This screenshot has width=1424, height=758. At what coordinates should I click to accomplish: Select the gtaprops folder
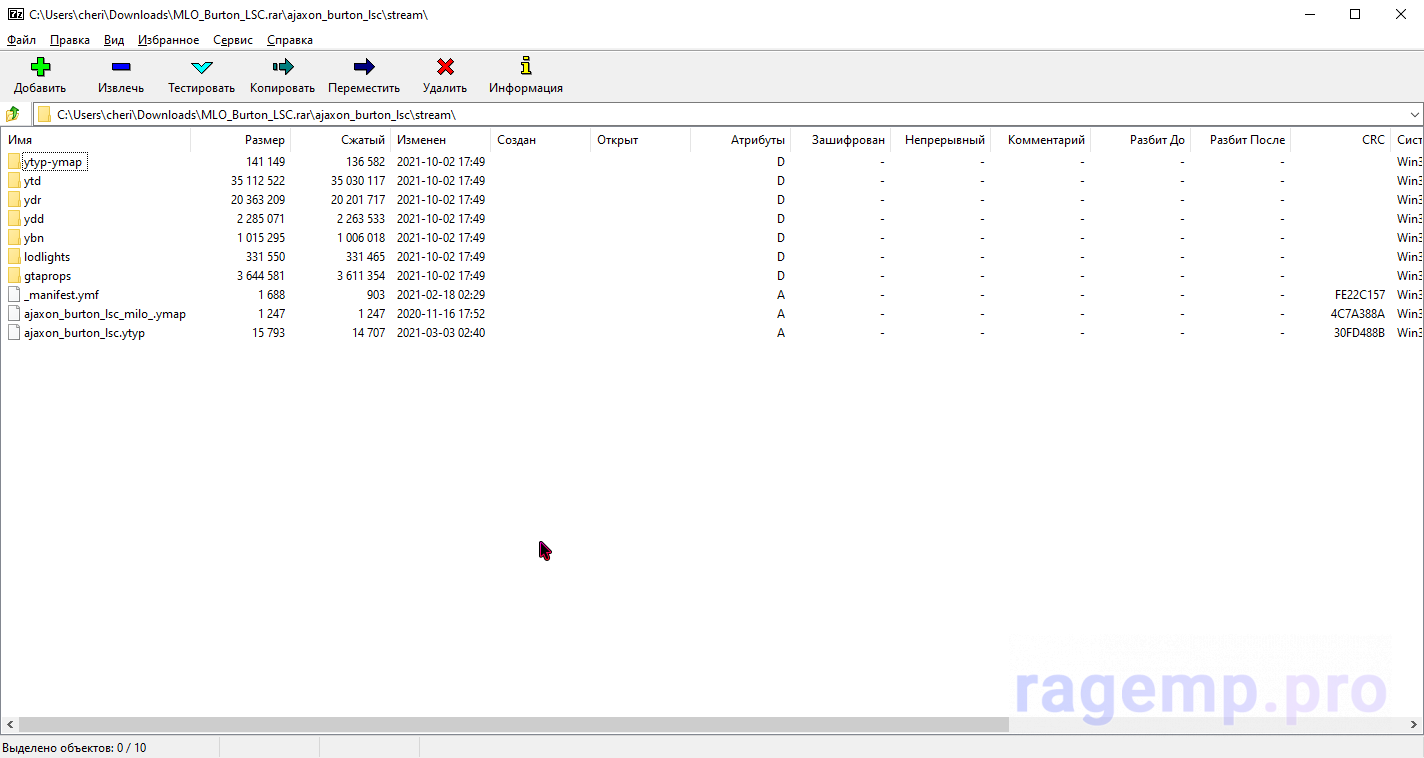(47, 276)
